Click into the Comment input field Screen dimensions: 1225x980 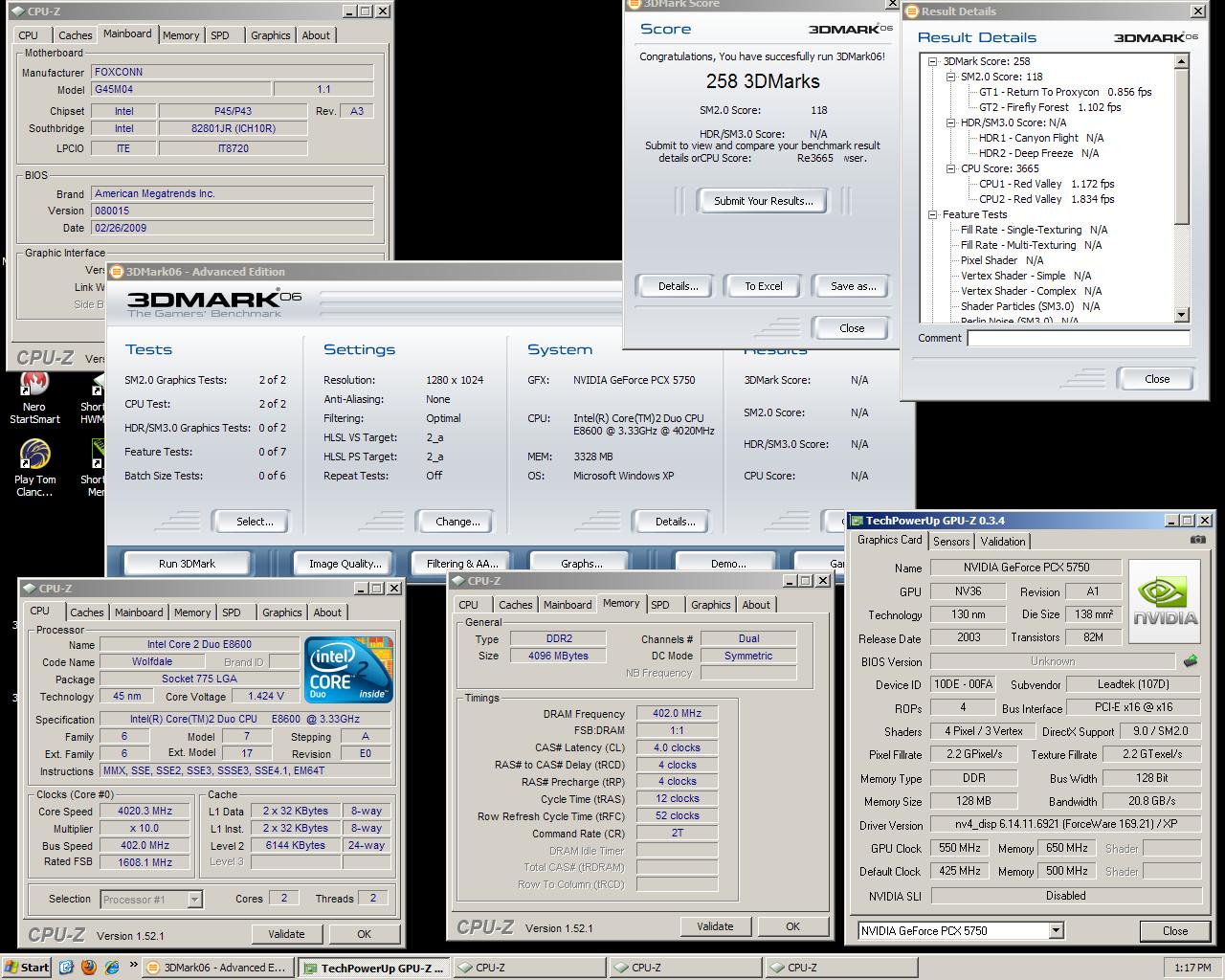(1079, 338)
